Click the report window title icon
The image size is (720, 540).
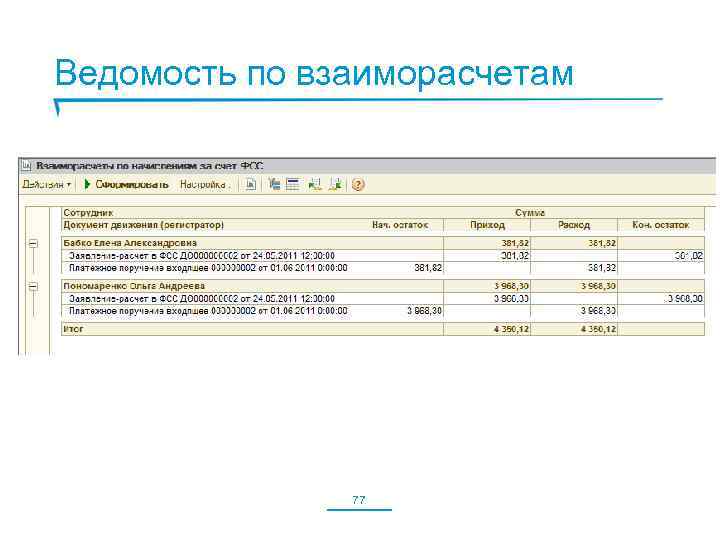(x=27, y=166)
